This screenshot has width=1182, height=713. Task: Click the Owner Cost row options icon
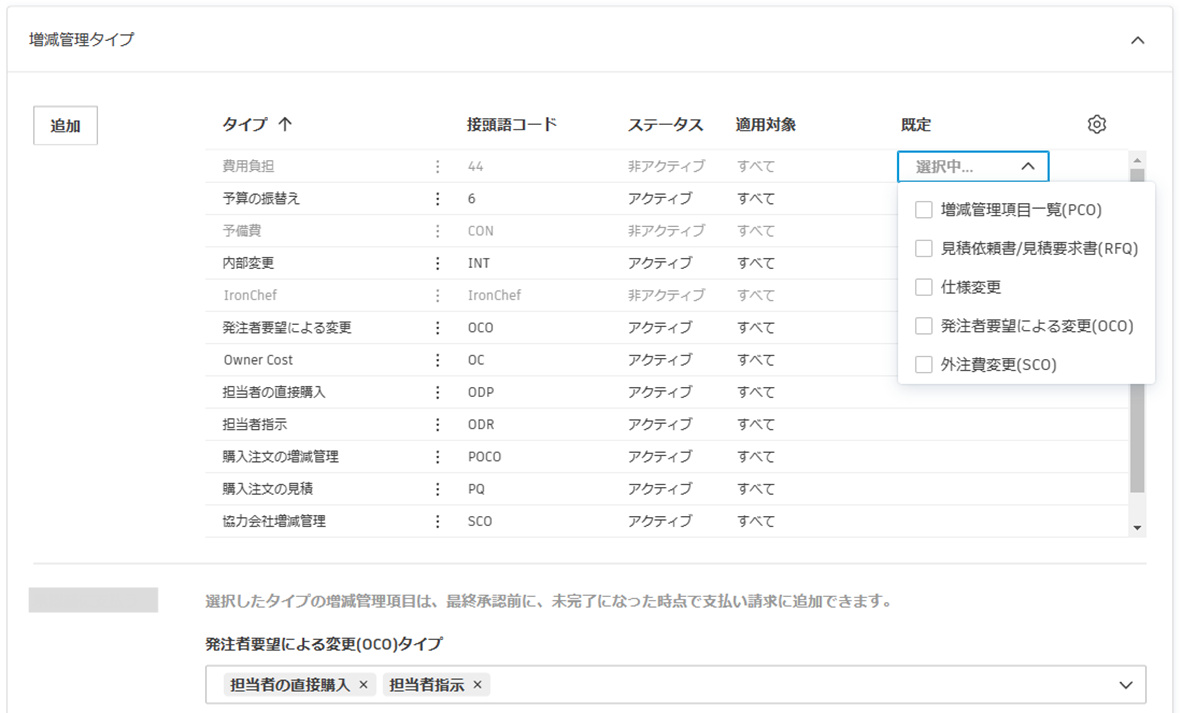tap(437, 359)
